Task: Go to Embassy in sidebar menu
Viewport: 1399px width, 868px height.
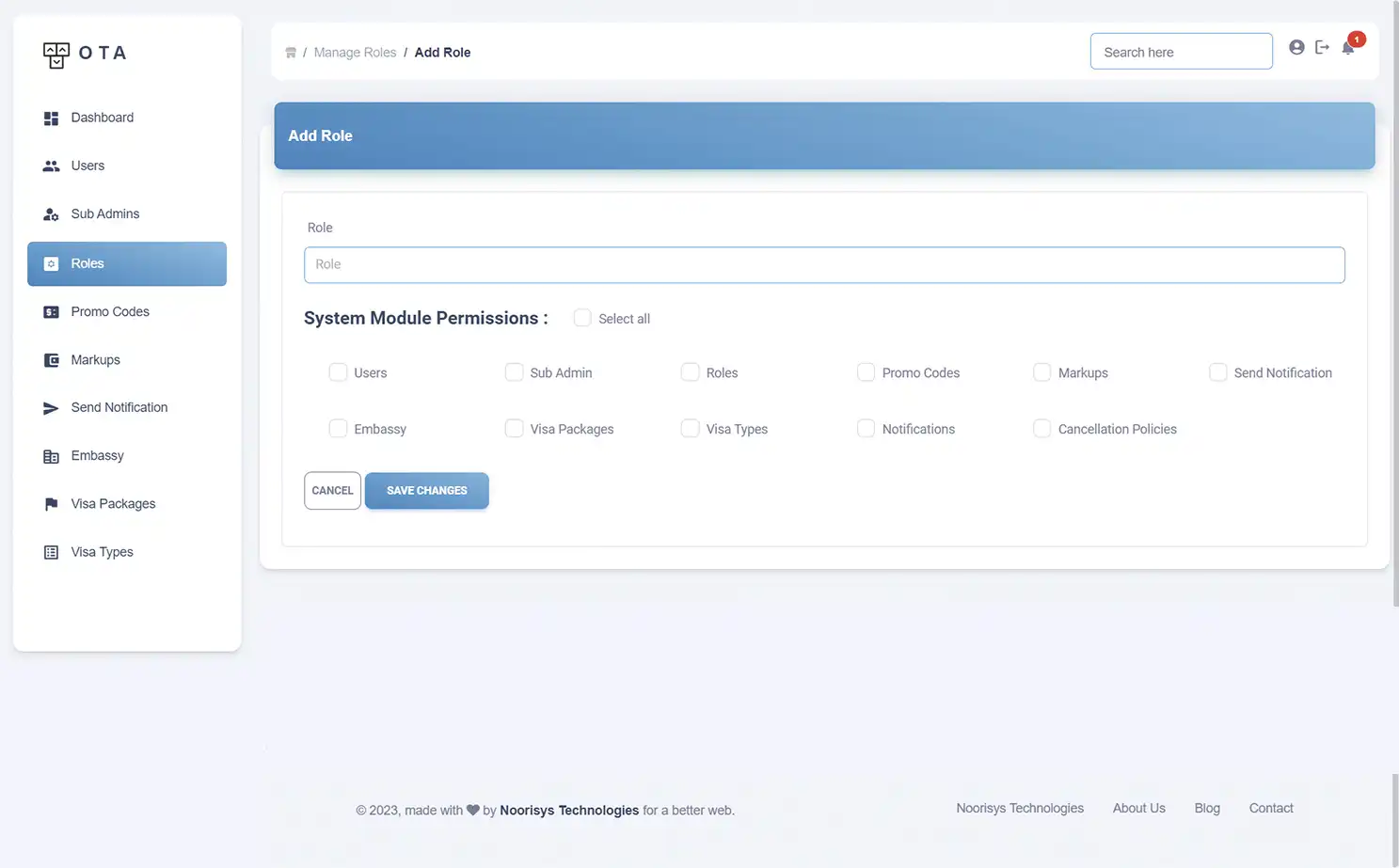Action: pos(97,456)
